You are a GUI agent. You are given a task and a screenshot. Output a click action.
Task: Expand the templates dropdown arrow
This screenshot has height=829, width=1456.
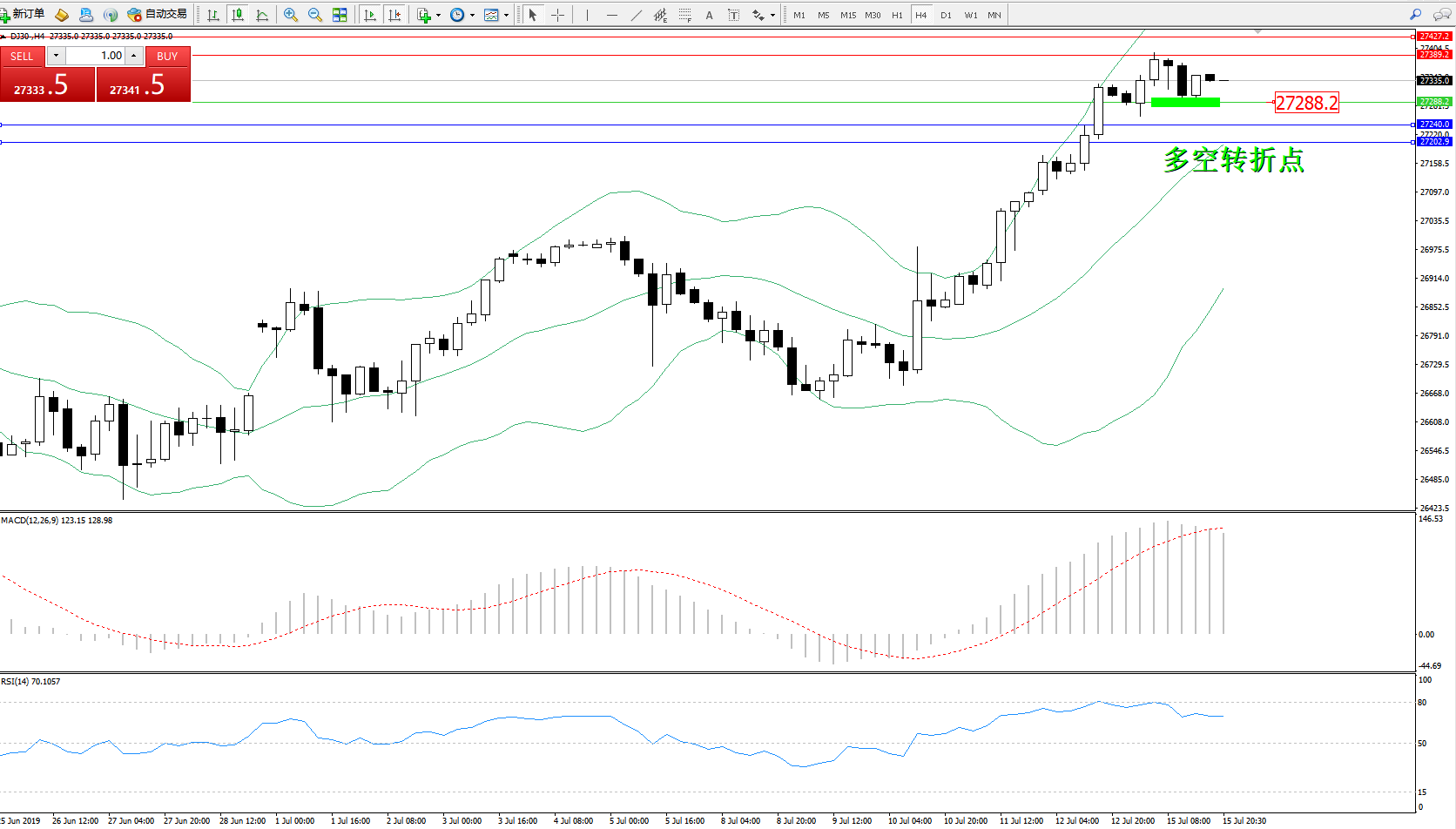[506, 15]
